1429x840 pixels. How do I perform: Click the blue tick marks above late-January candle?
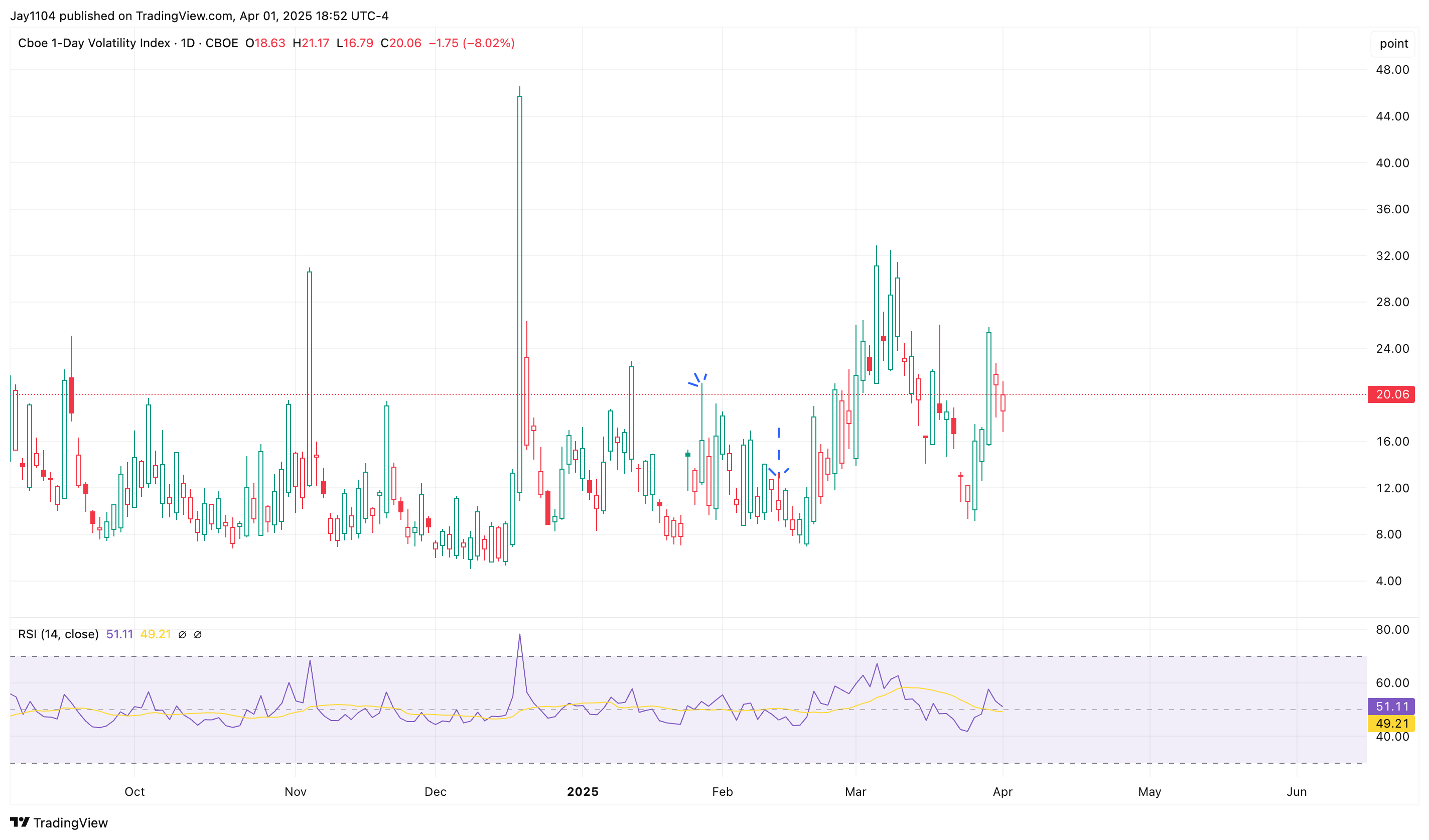[697, 379]
